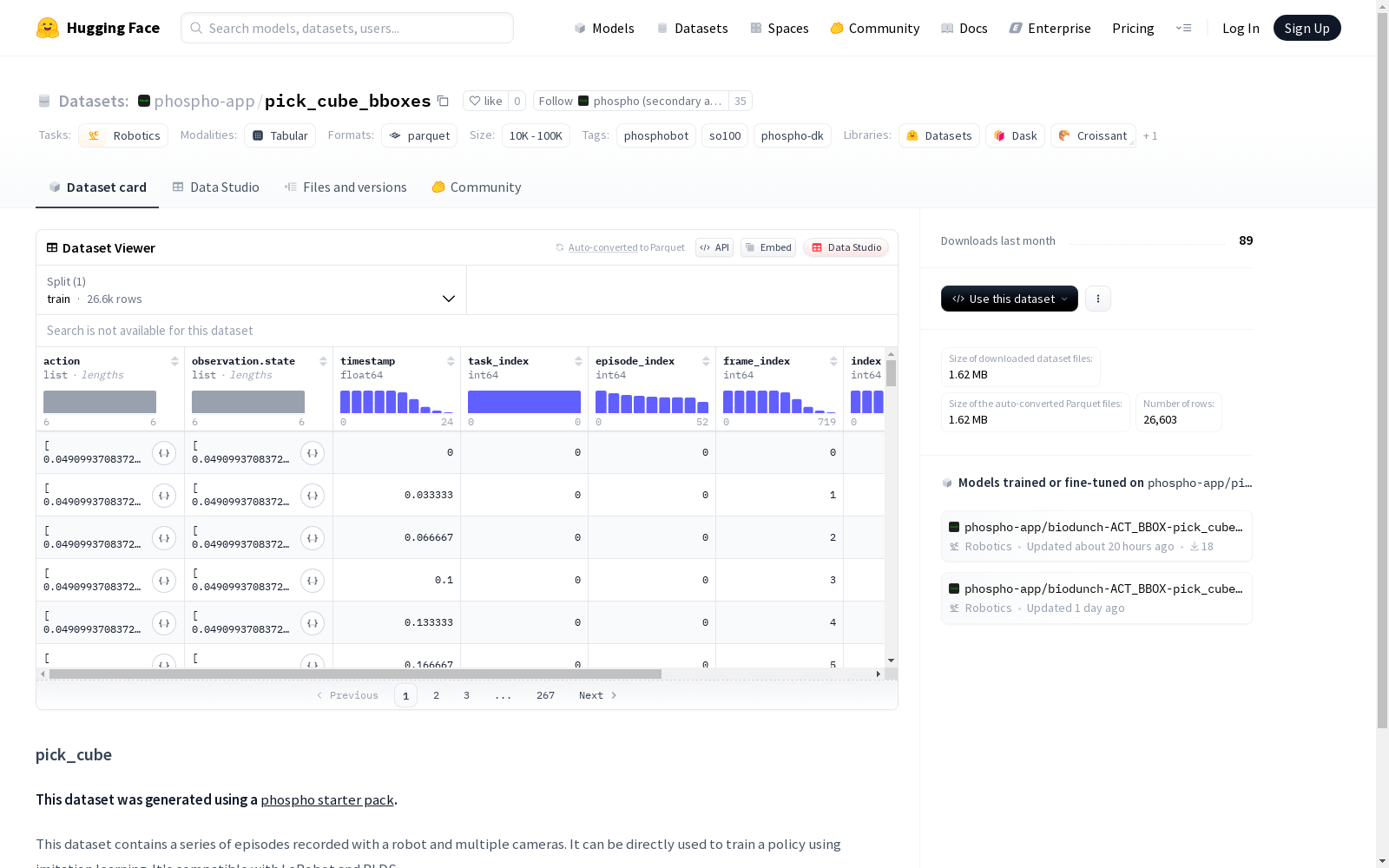Click the table's vertical scrollbar thumb
Viewport: 1389px width, 868px height.
[891, 373]
